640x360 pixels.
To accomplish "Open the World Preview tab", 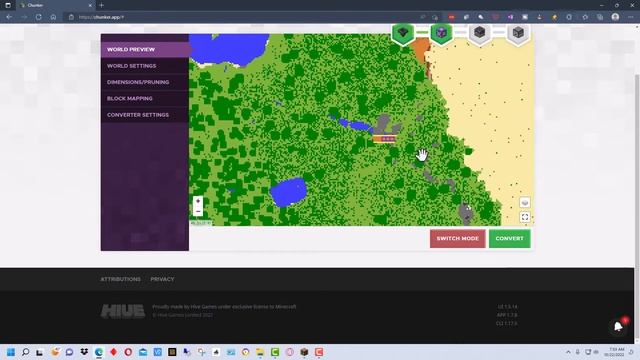I will (x=145, y=49).
